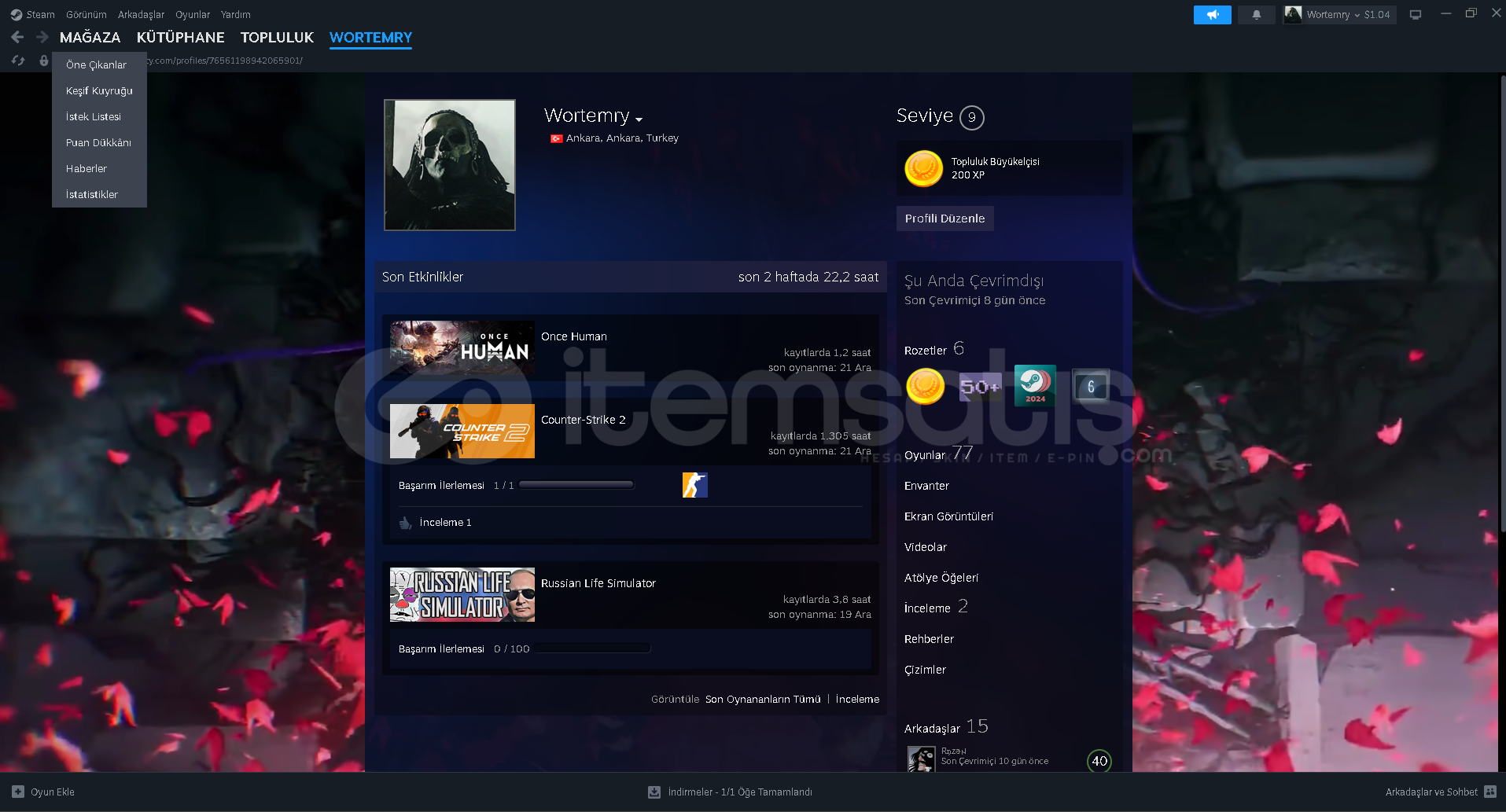Click the plus icon for Oyun Ekle
Viewport: 1506px width, 812px height.
click(18, 792)
